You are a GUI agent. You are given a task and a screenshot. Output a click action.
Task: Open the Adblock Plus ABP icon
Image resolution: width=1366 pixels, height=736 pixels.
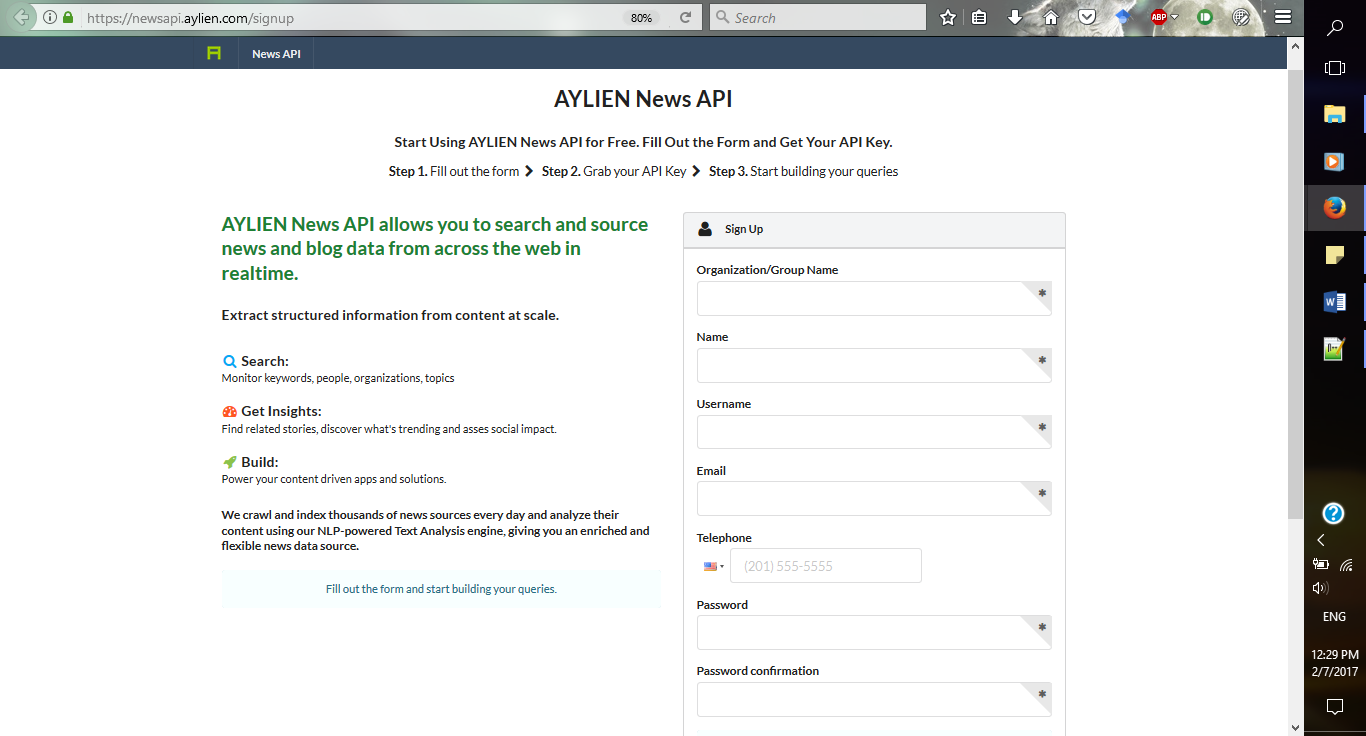[1158, 17]
